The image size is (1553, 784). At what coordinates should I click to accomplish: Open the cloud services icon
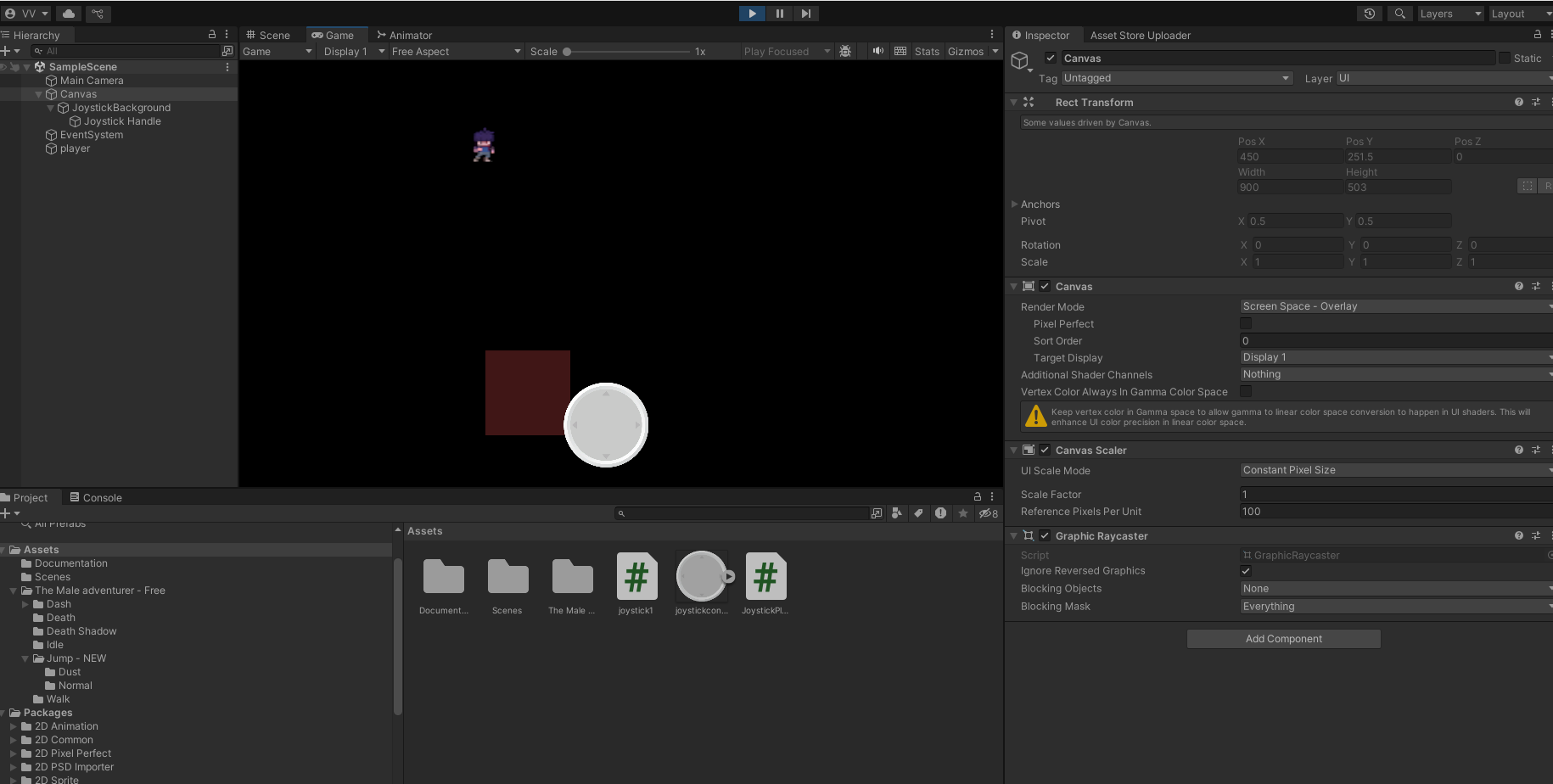69,14
